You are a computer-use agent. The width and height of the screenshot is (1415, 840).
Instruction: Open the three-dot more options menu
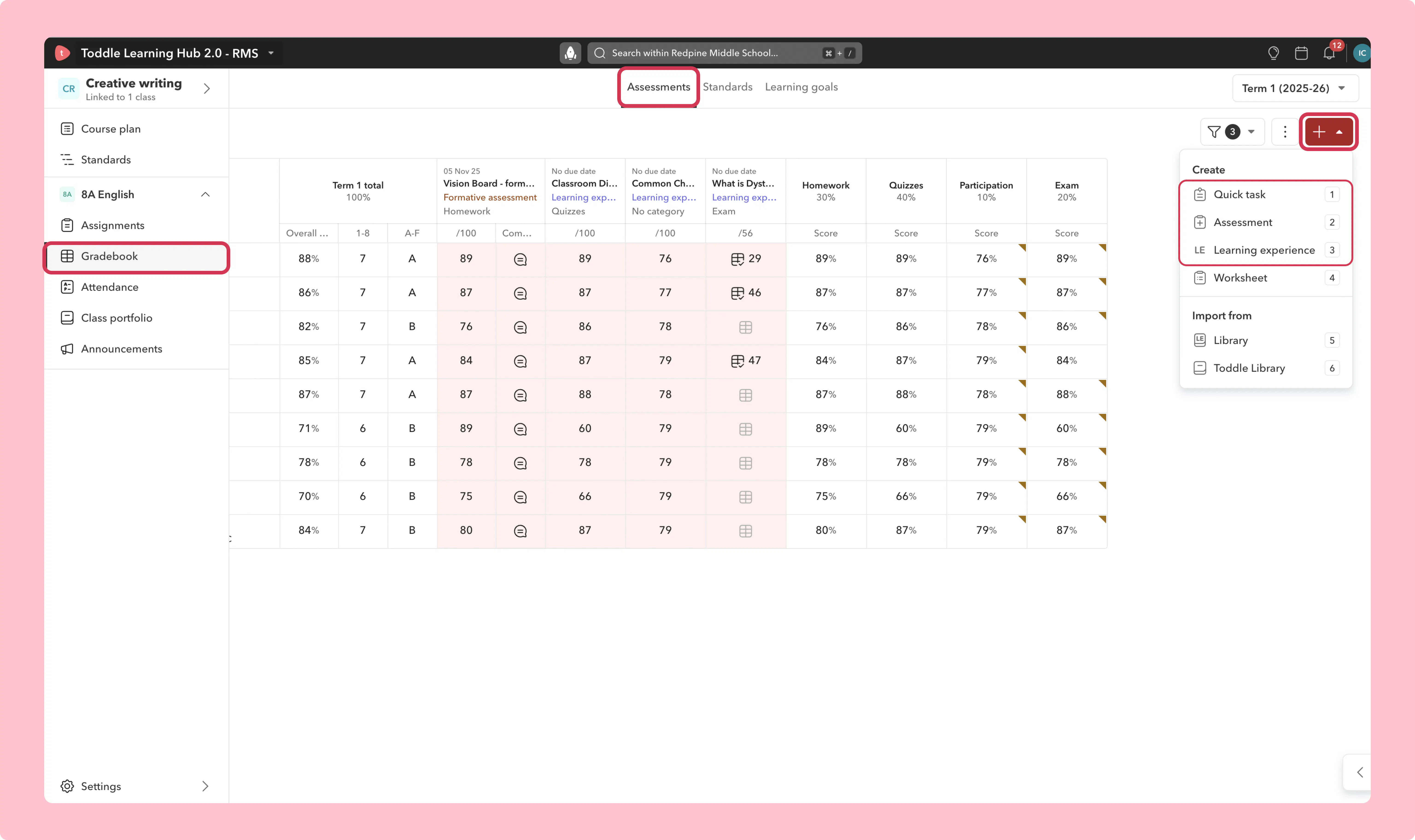point(1285,132)
